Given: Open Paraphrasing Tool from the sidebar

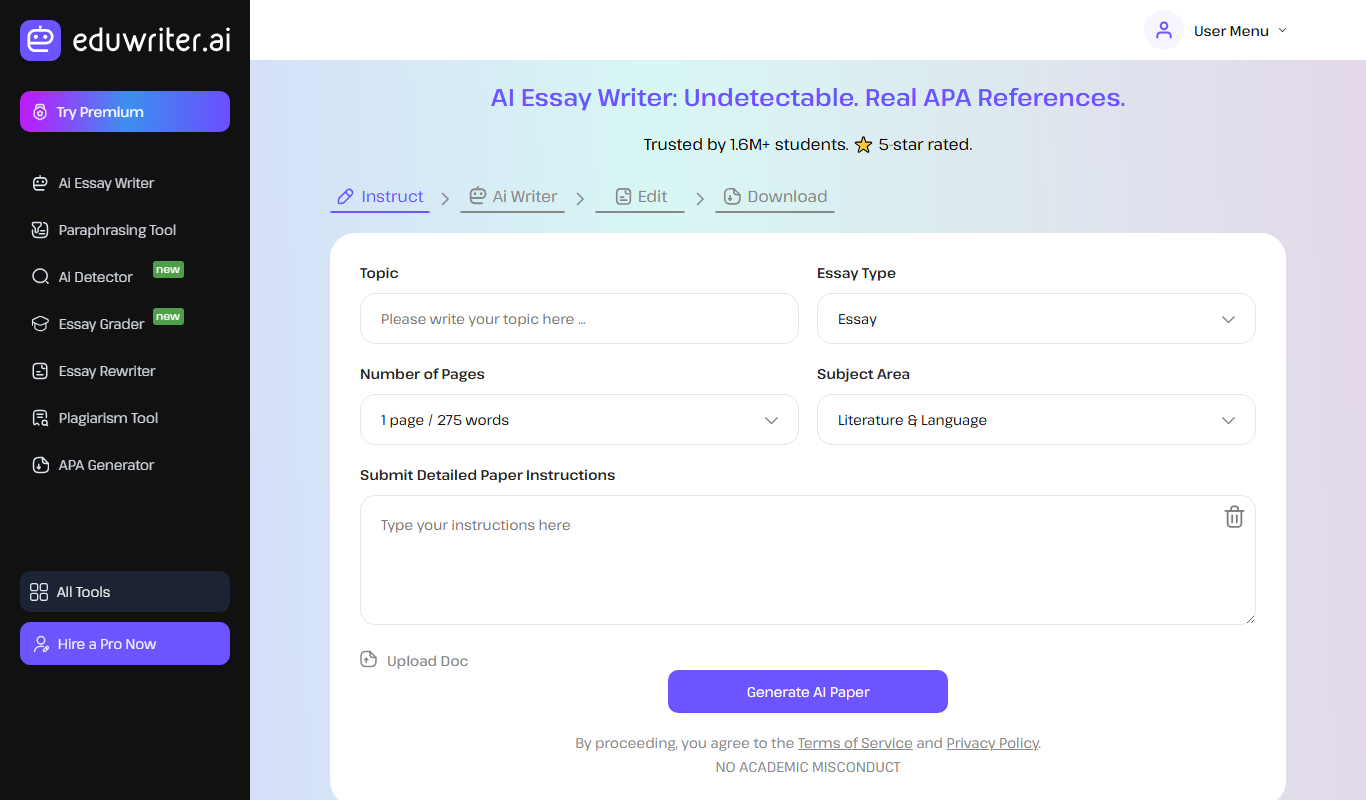Looking at the screenshot, I should coord(117,230).
